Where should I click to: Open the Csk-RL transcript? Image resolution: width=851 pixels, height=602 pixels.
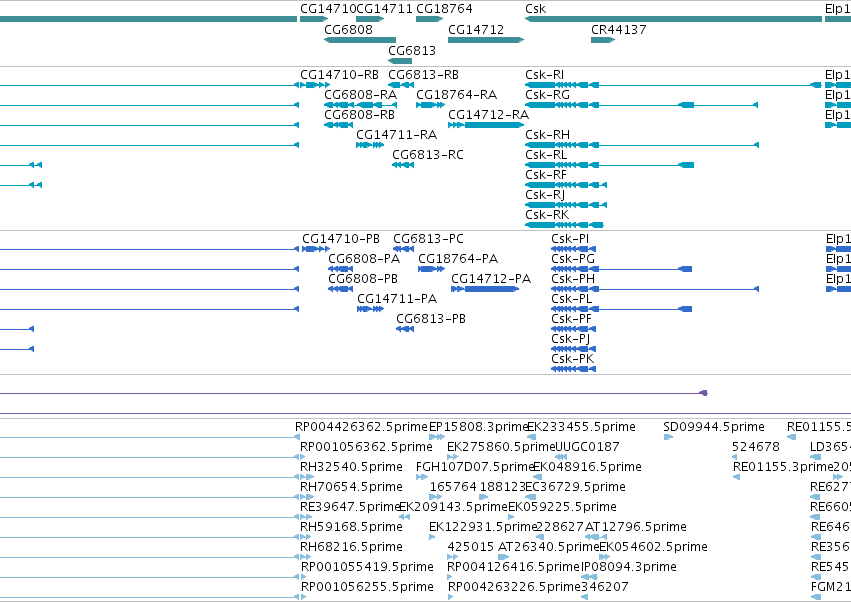(546, 155)
